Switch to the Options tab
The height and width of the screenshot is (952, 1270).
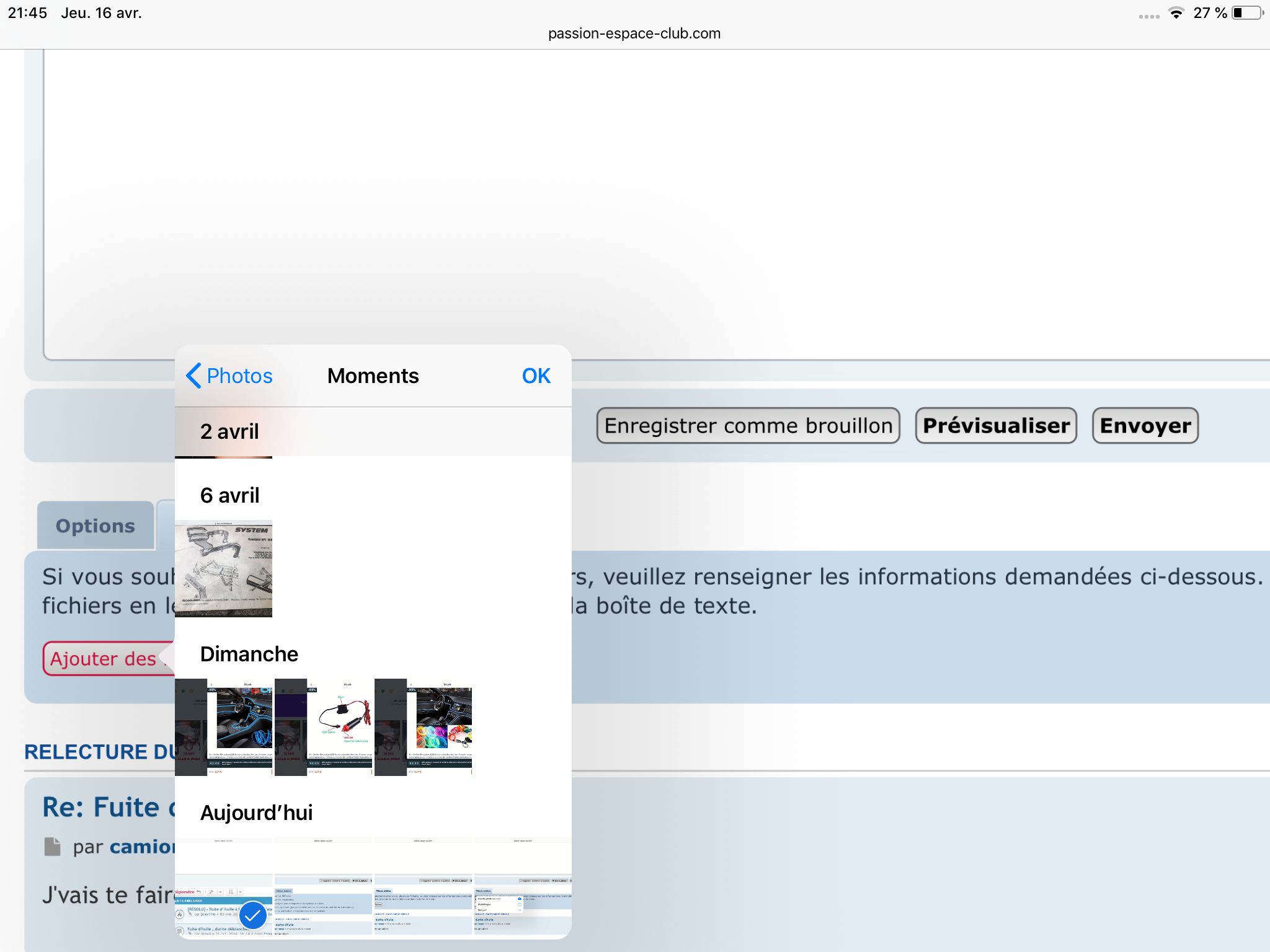[x=95, y=526]
